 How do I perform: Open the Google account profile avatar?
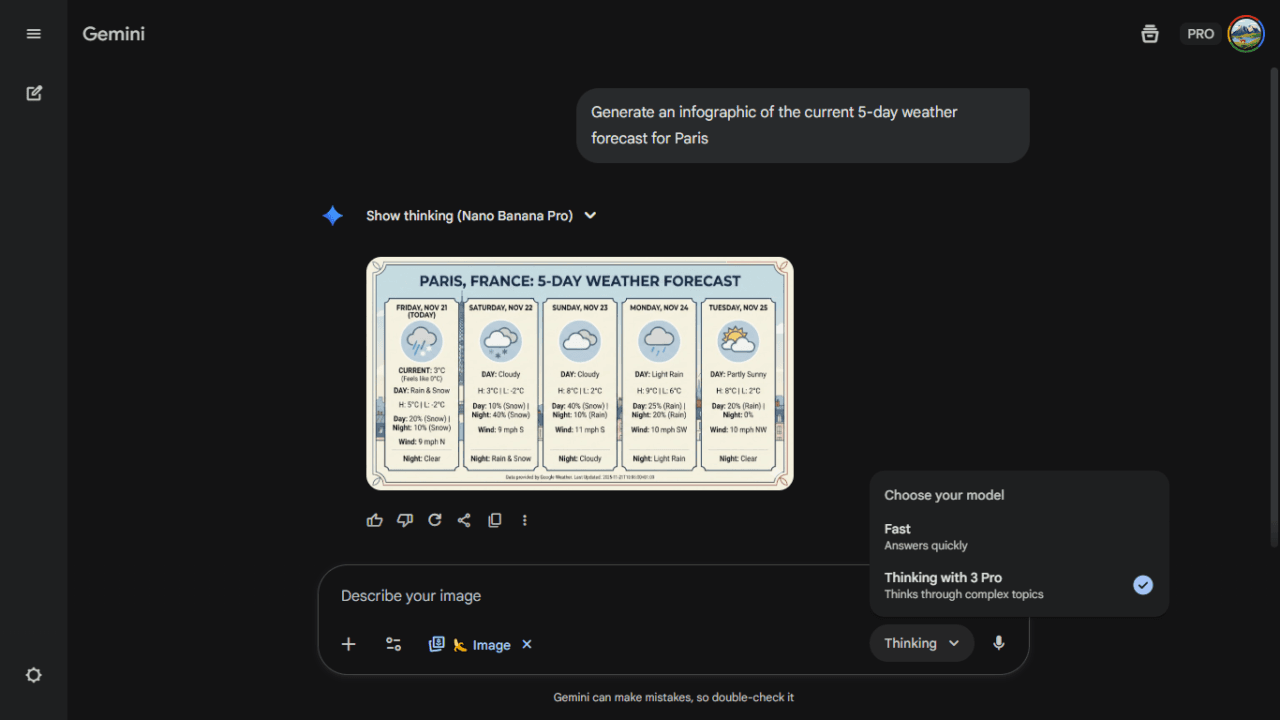[1245, 34]
